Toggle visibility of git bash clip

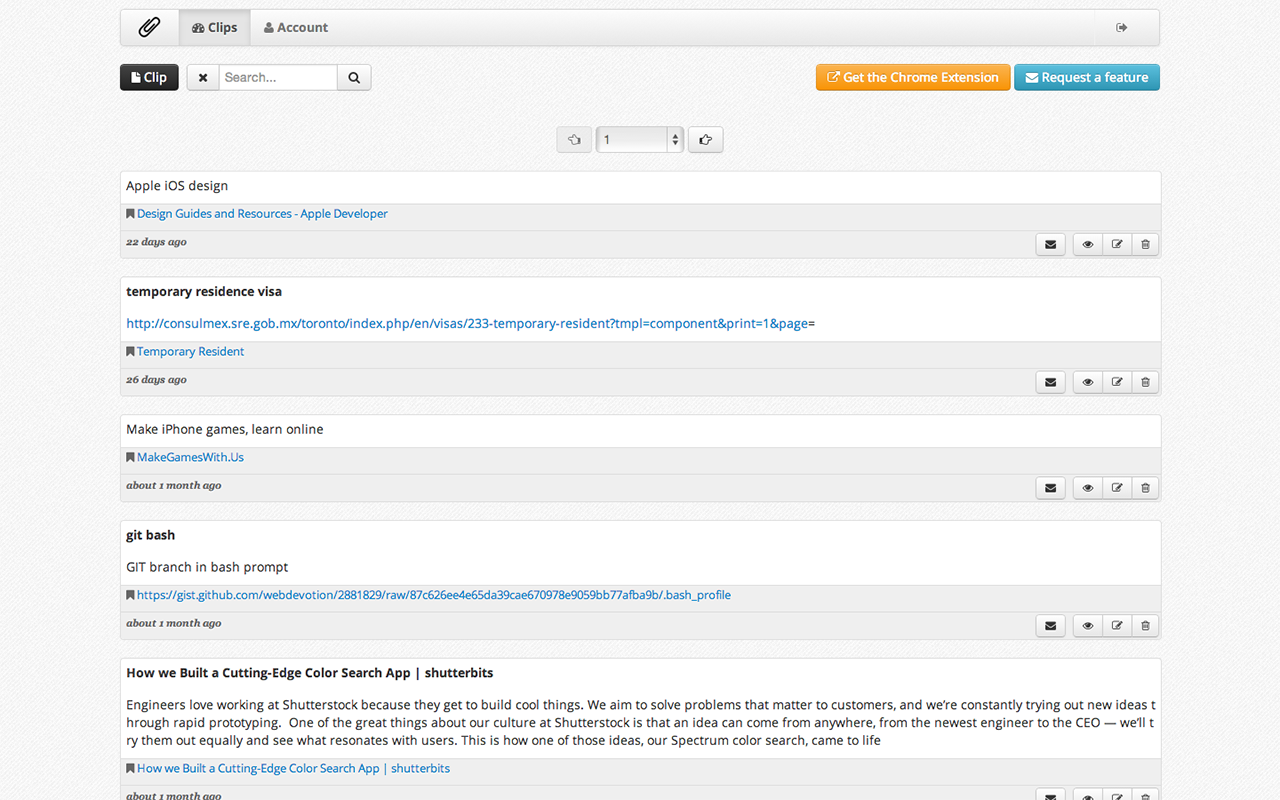1087,626
